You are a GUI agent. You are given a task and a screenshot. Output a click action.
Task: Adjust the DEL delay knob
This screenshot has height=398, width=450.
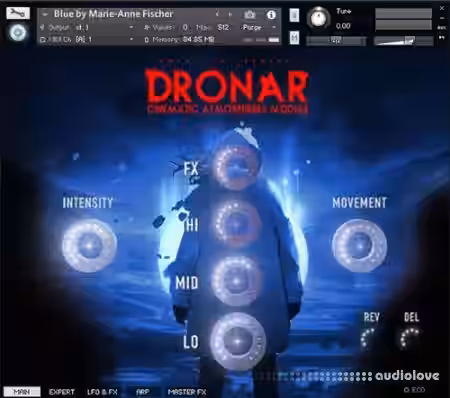point(411,338)
